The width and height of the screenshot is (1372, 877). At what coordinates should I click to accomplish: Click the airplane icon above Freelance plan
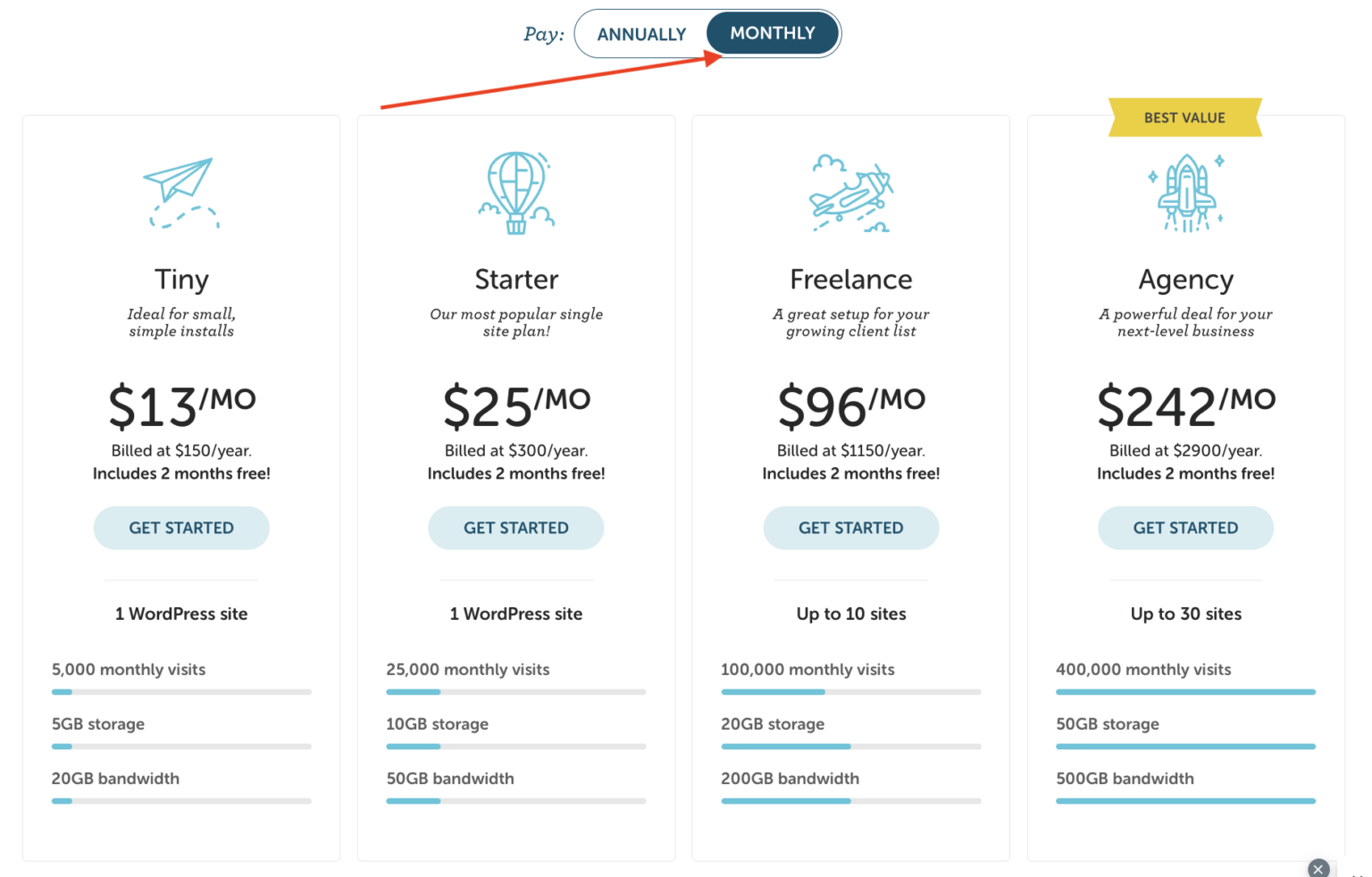click(850, 192)
